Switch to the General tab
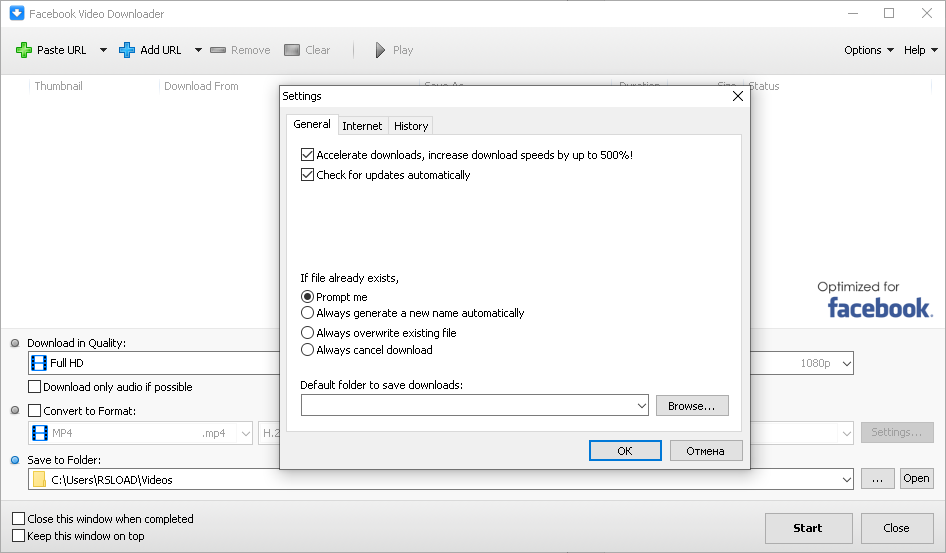 (x=312, y=124)
